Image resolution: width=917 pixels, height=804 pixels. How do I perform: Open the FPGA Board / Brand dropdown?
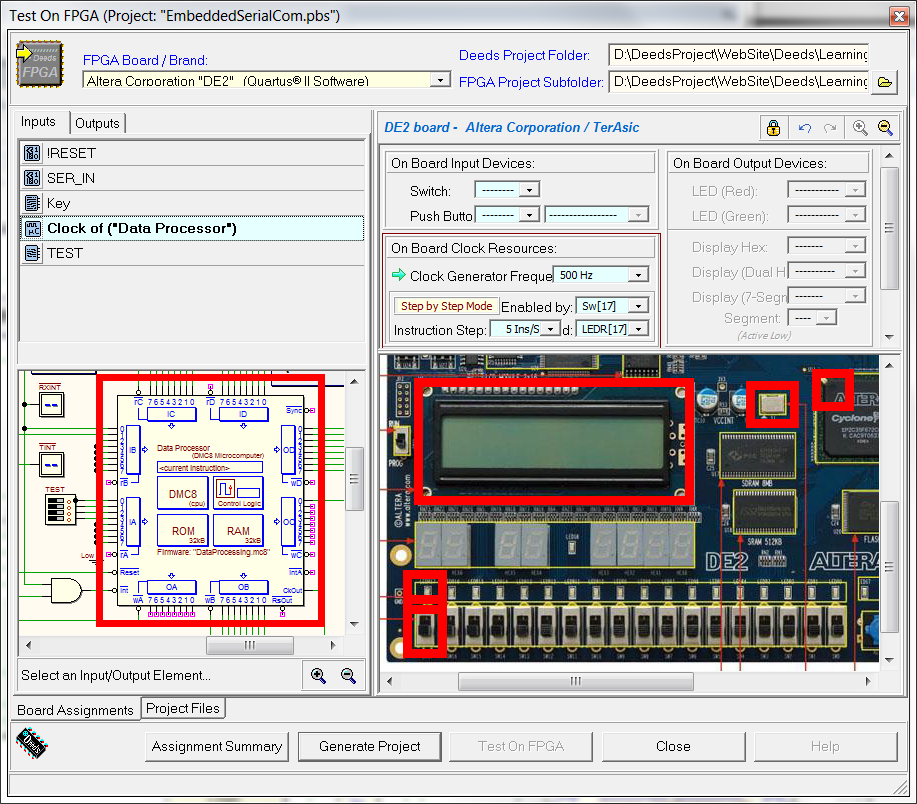point(440,80)
